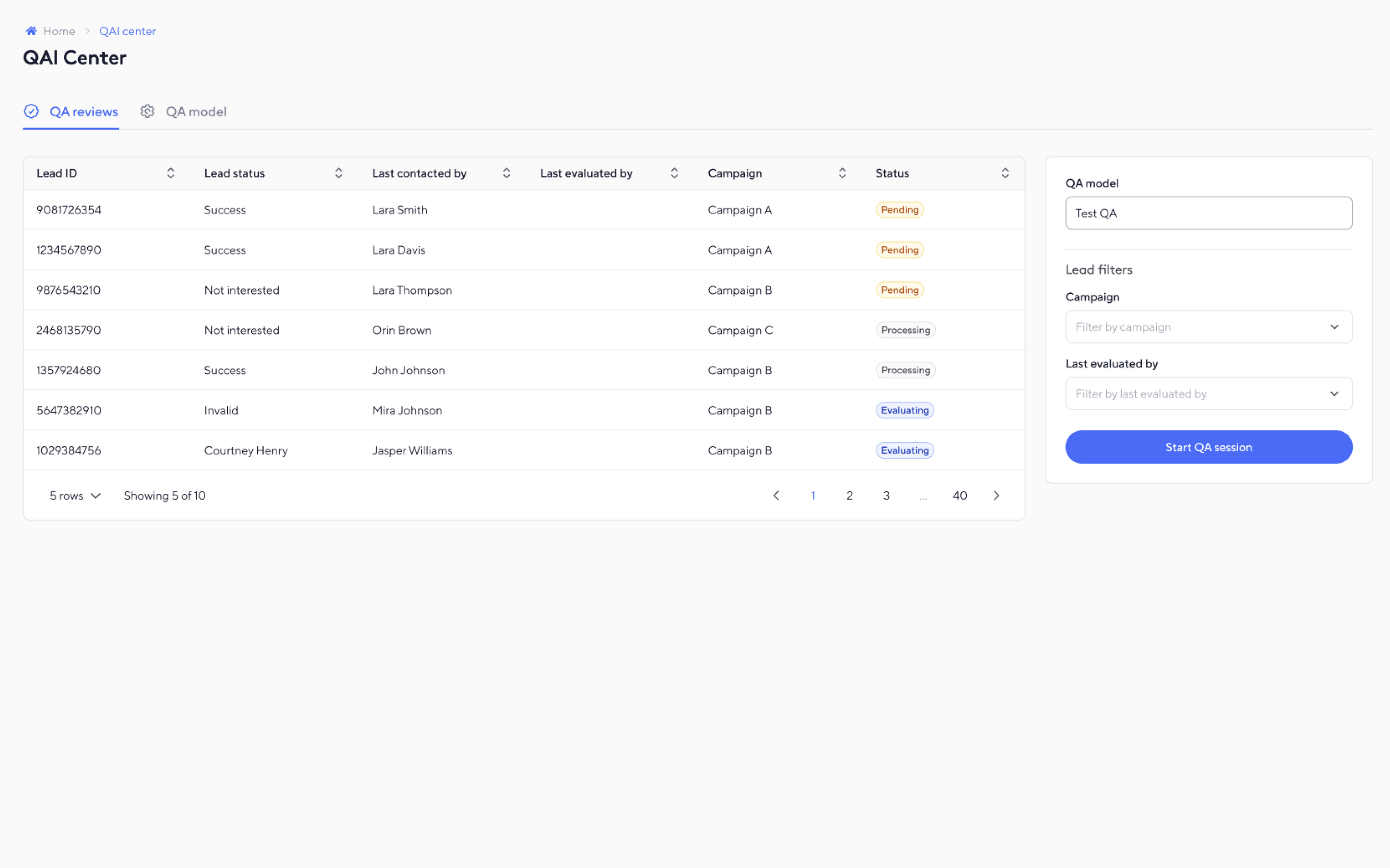Click the Home breadcrumb link
The image size is (1390, 868).
[x=59, y=31]
